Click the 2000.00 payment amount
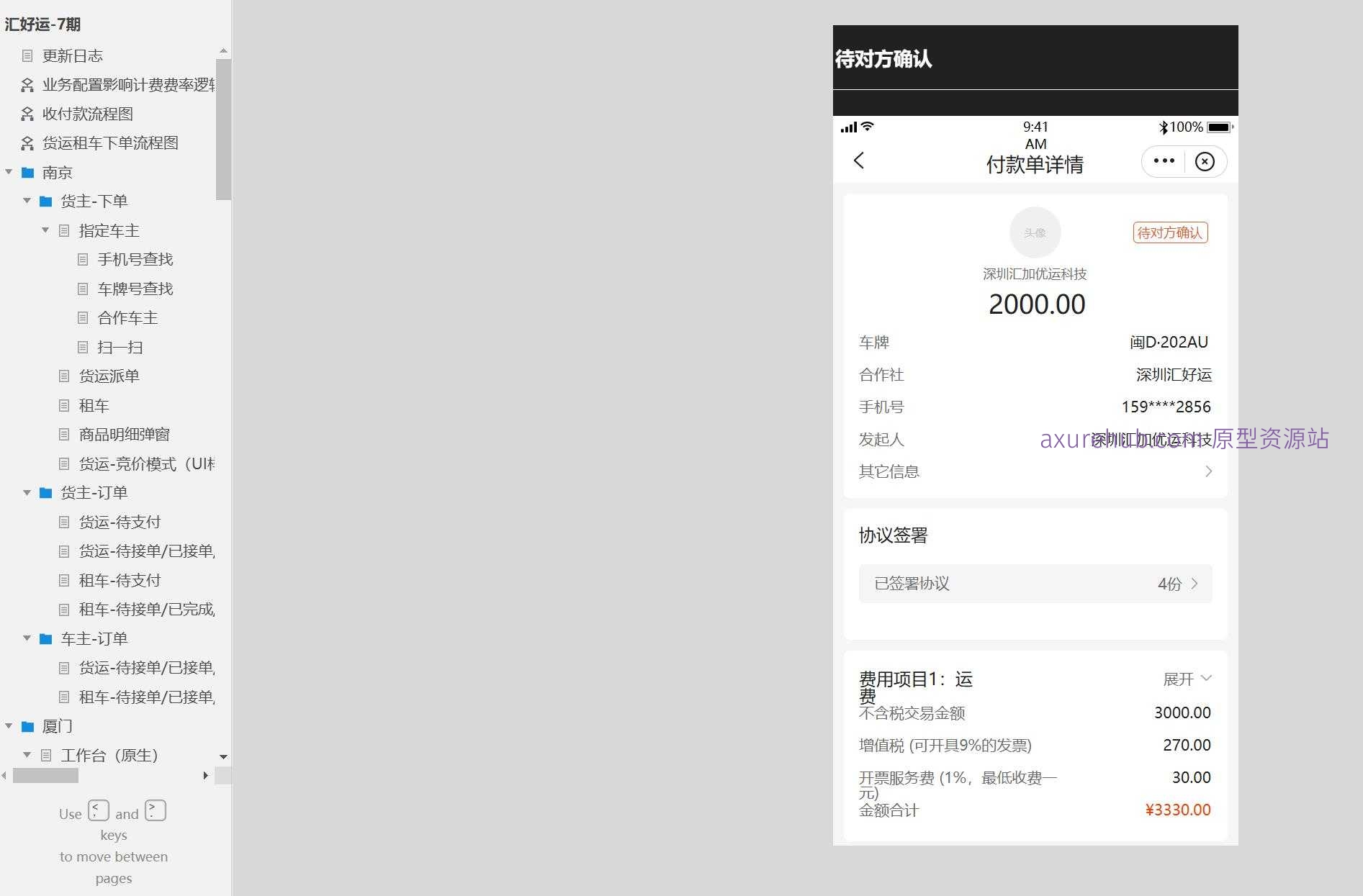1363x896 pixels. click(x=1037, y=304)
